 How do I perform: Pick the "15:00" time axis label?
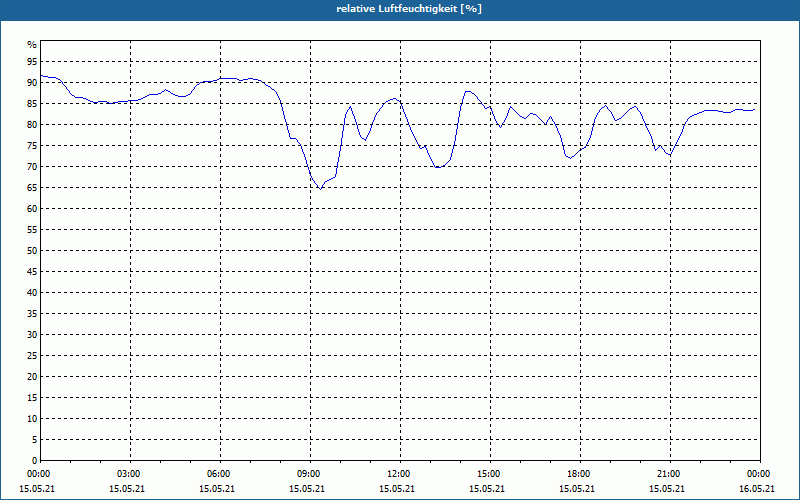coord(490,474)
